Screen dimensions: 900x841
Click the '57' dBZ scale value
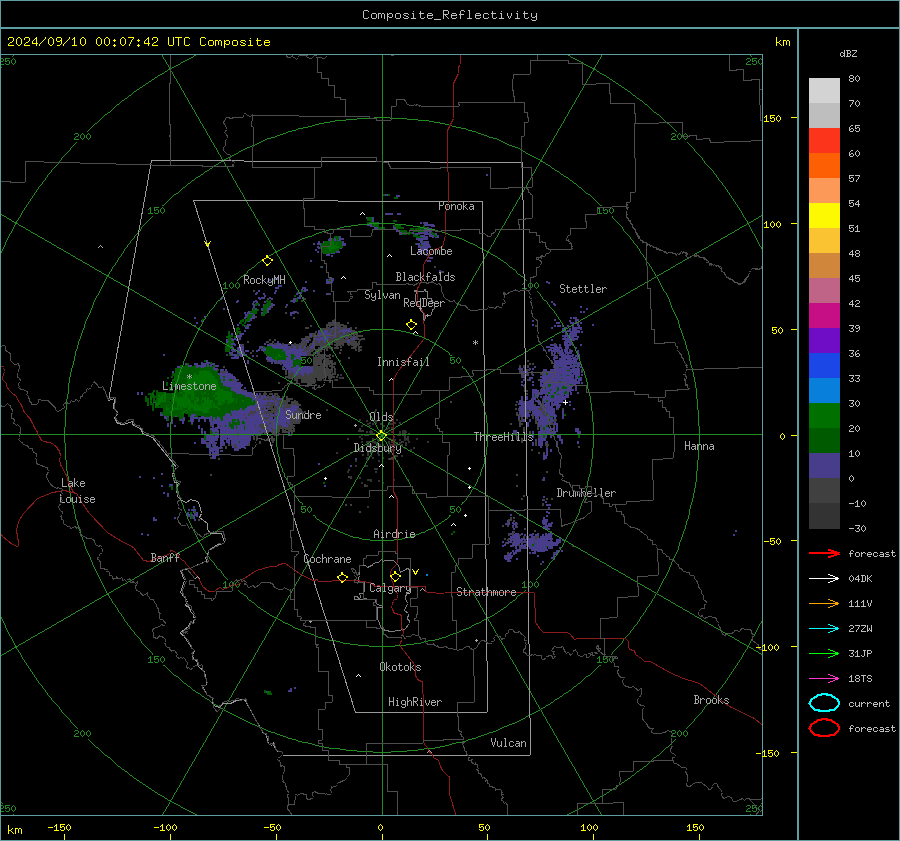click(x=854, y=179)
